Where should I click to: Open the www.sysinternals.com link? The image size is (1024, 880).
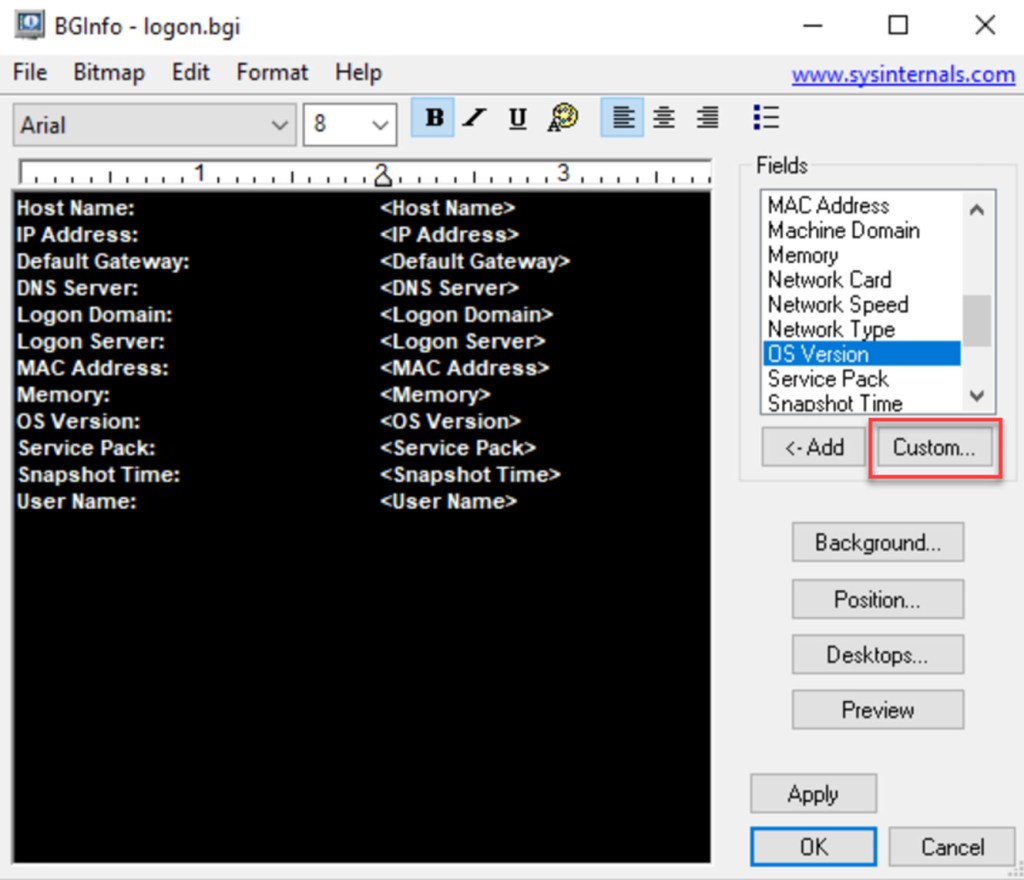click(903, 75)
